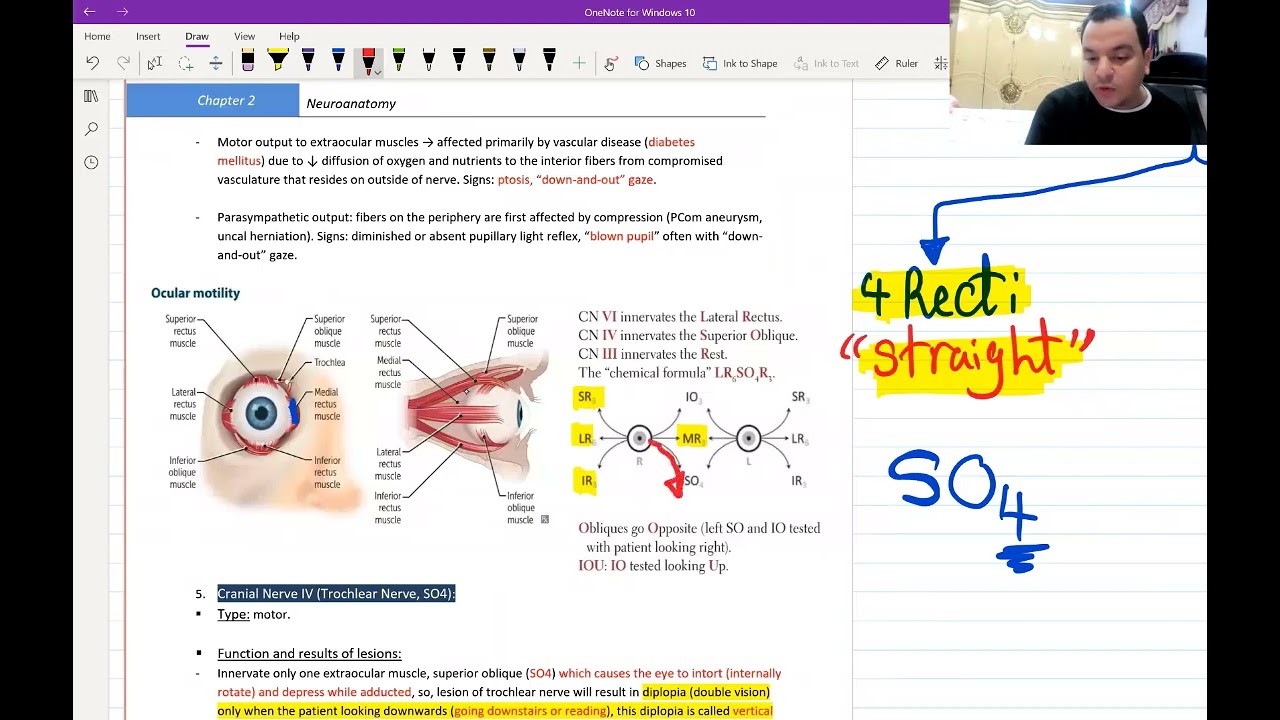Click the 'Ocular motility' heading
Image resolution: width=1280 pixels, height=720 pixels.
(195, 293)
